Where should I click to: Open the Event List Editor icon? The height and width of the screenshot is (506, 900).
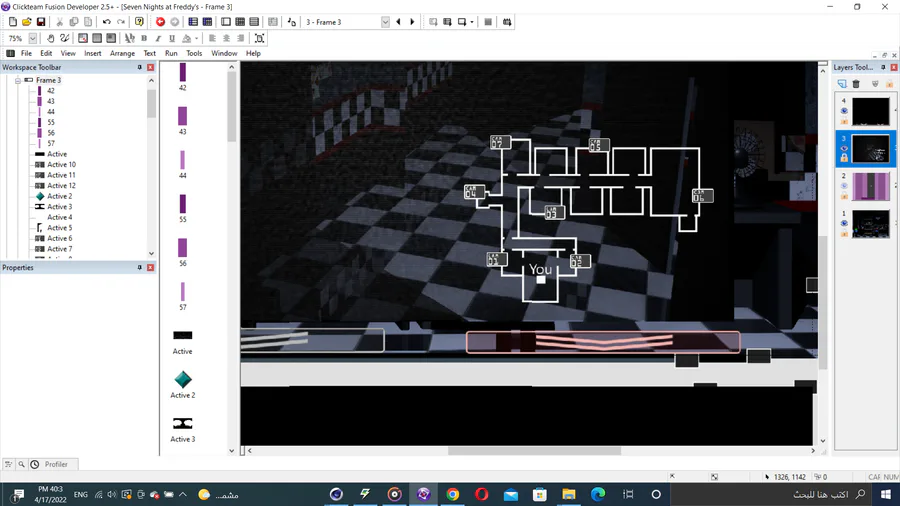click(254, 22)
